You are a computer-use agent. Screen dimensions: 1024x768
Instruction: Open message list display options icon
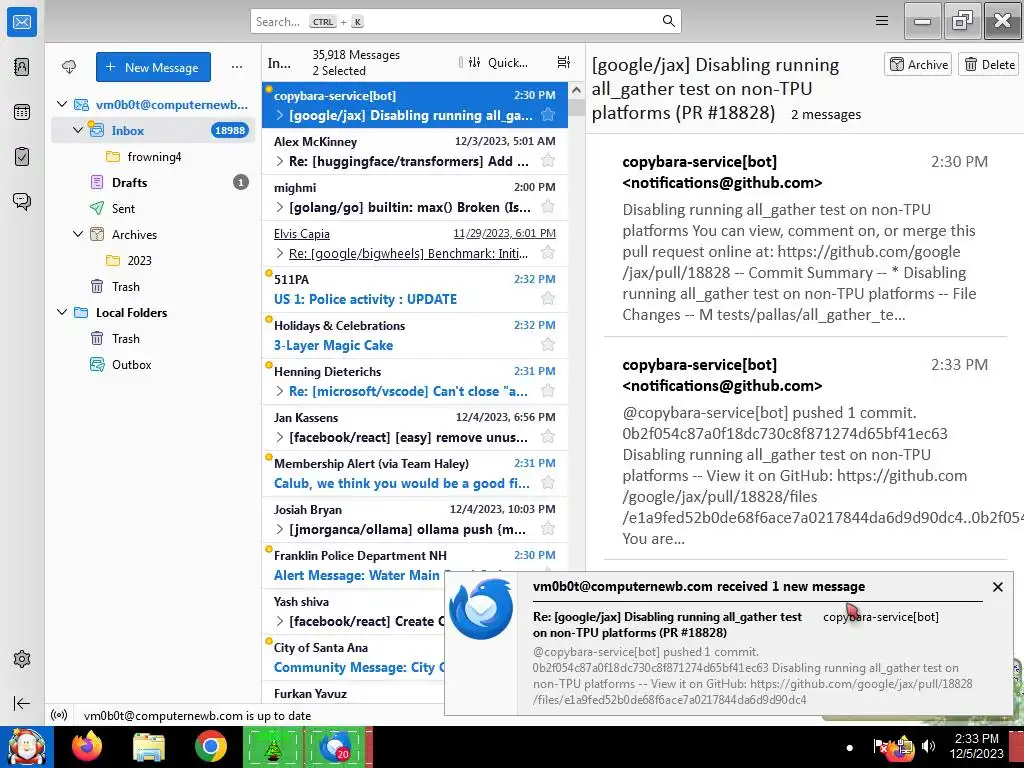pyautogui.click(x=564, y=62)
